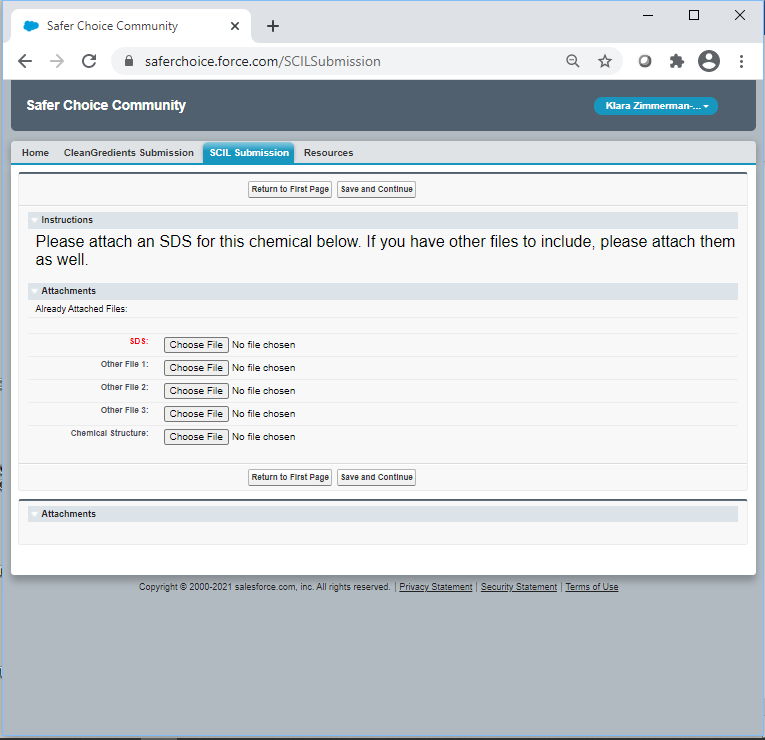Open the Privacy Statement link

tap(435, 587)
